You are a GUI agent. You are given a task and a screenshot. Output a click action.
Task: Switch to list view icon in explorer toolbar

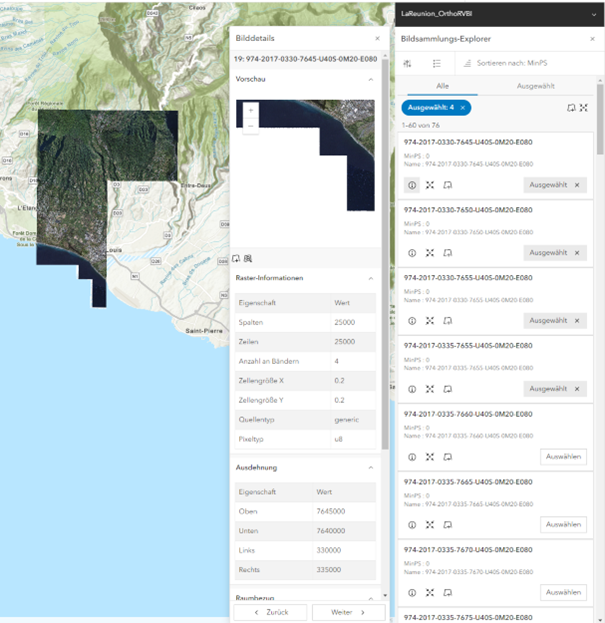coord(437,64)
